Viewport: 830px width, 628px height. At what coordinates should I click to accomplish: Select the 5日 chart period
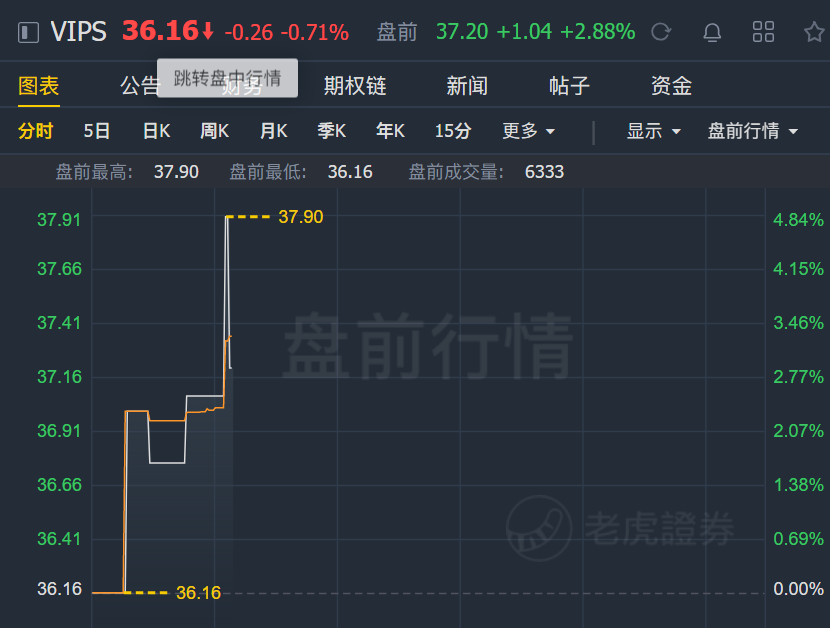click(x=96, y=130)
